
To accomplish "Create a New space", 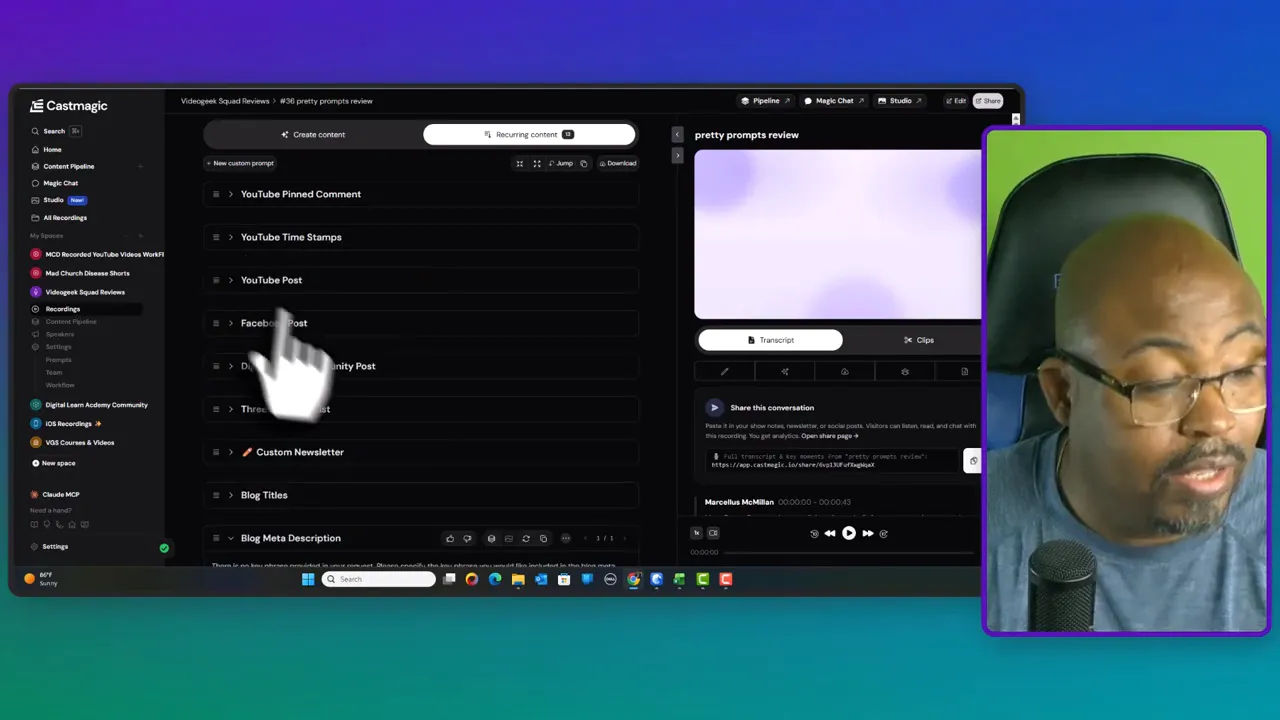I will click(54, 463).
